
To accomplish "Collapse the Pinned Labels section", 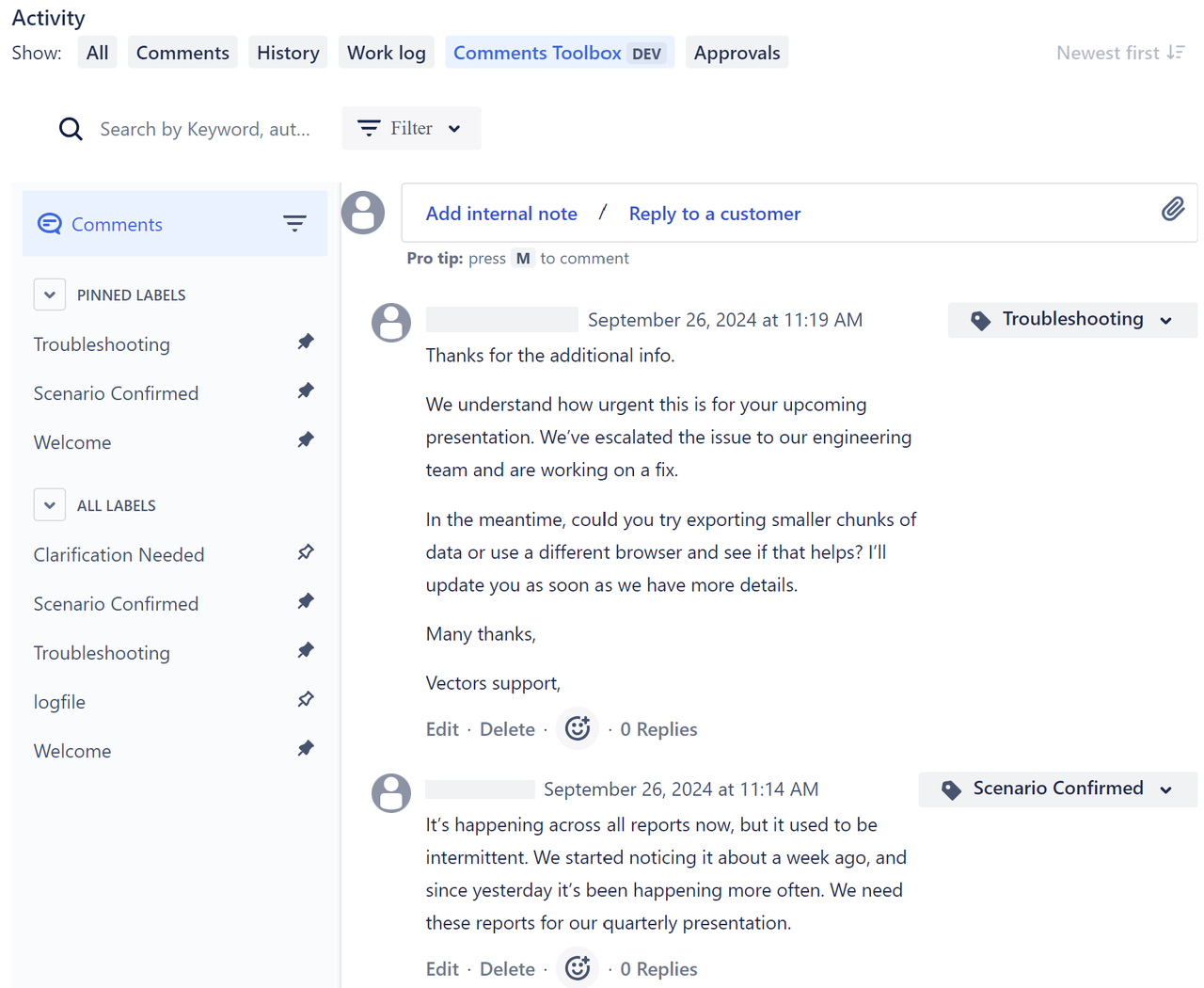I will tap(49, 294).
